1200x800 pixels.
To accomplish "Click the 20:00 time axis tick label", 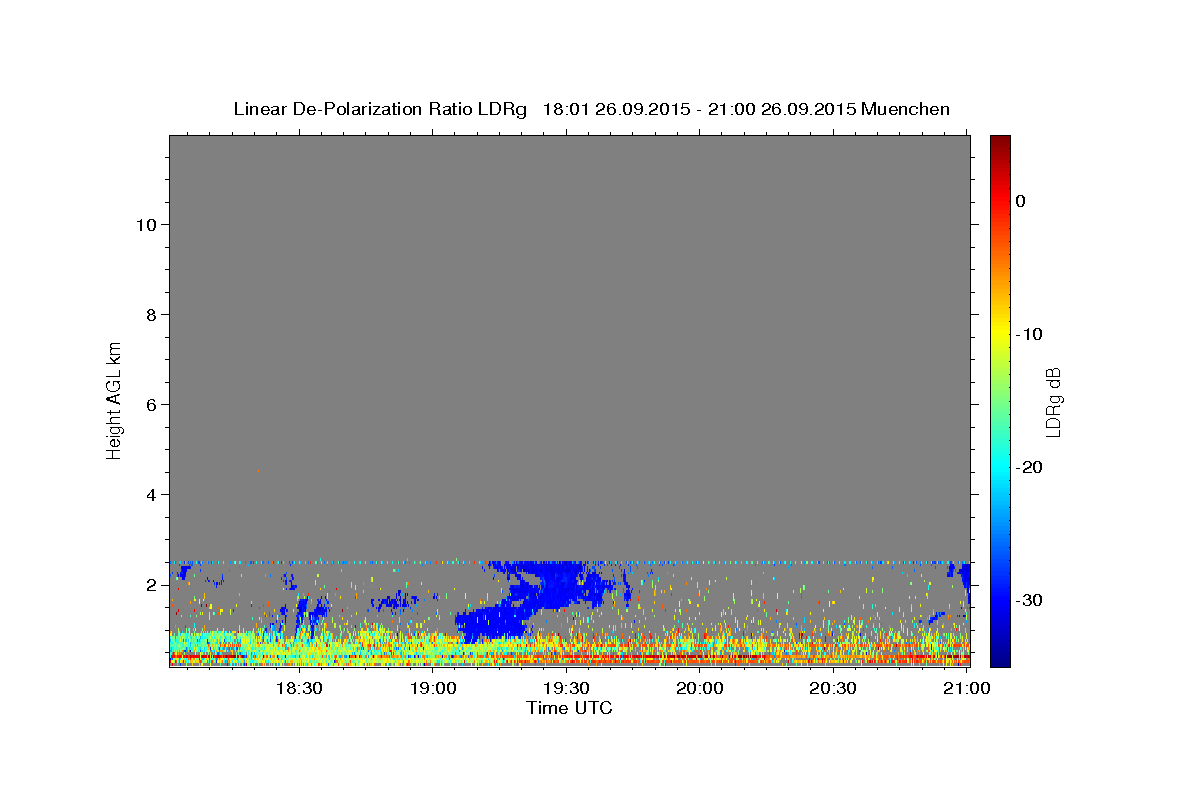I will (699, 688).
